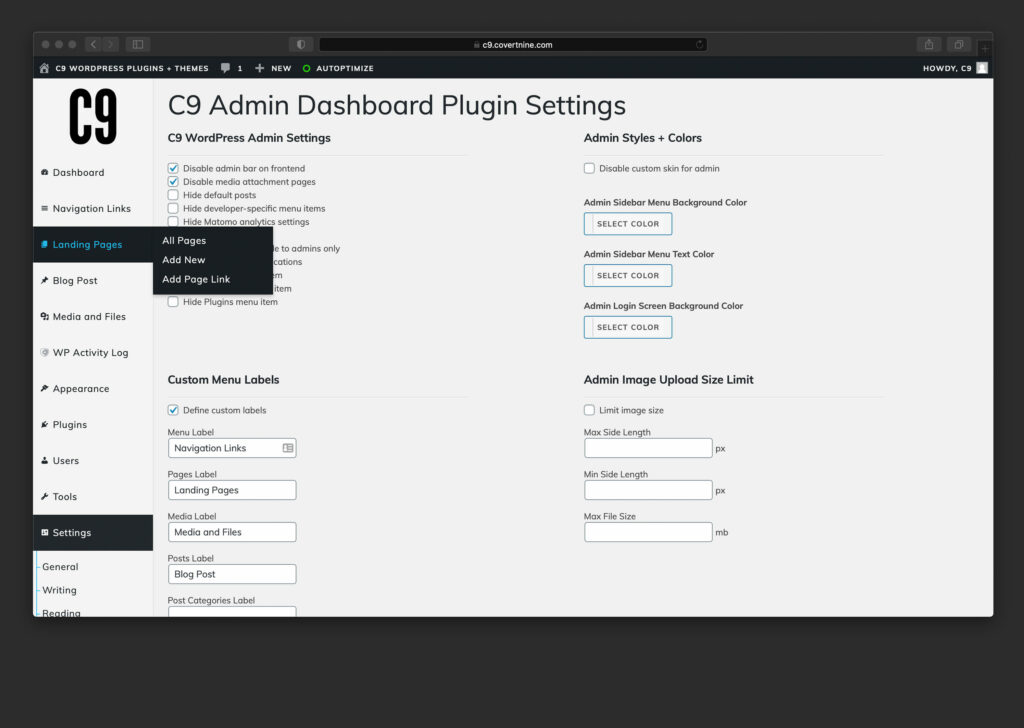This screenshot has width=1024, height=728.
Task: Go forward with the browser forward arrow
Action: coord(110,44)
